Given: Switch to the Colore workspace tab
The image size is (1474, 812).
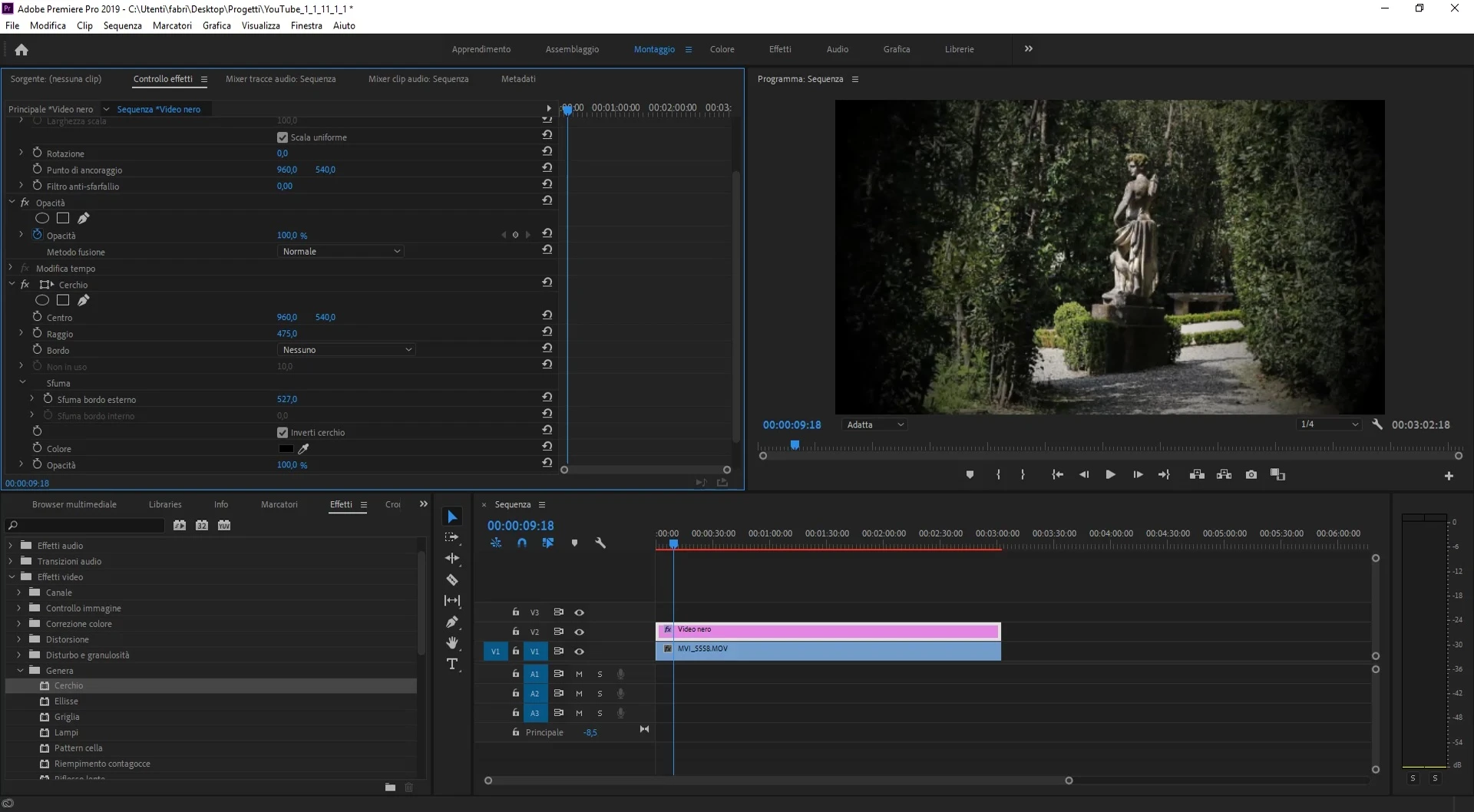Looking at the screenshot, I should [x=722, y=49].
